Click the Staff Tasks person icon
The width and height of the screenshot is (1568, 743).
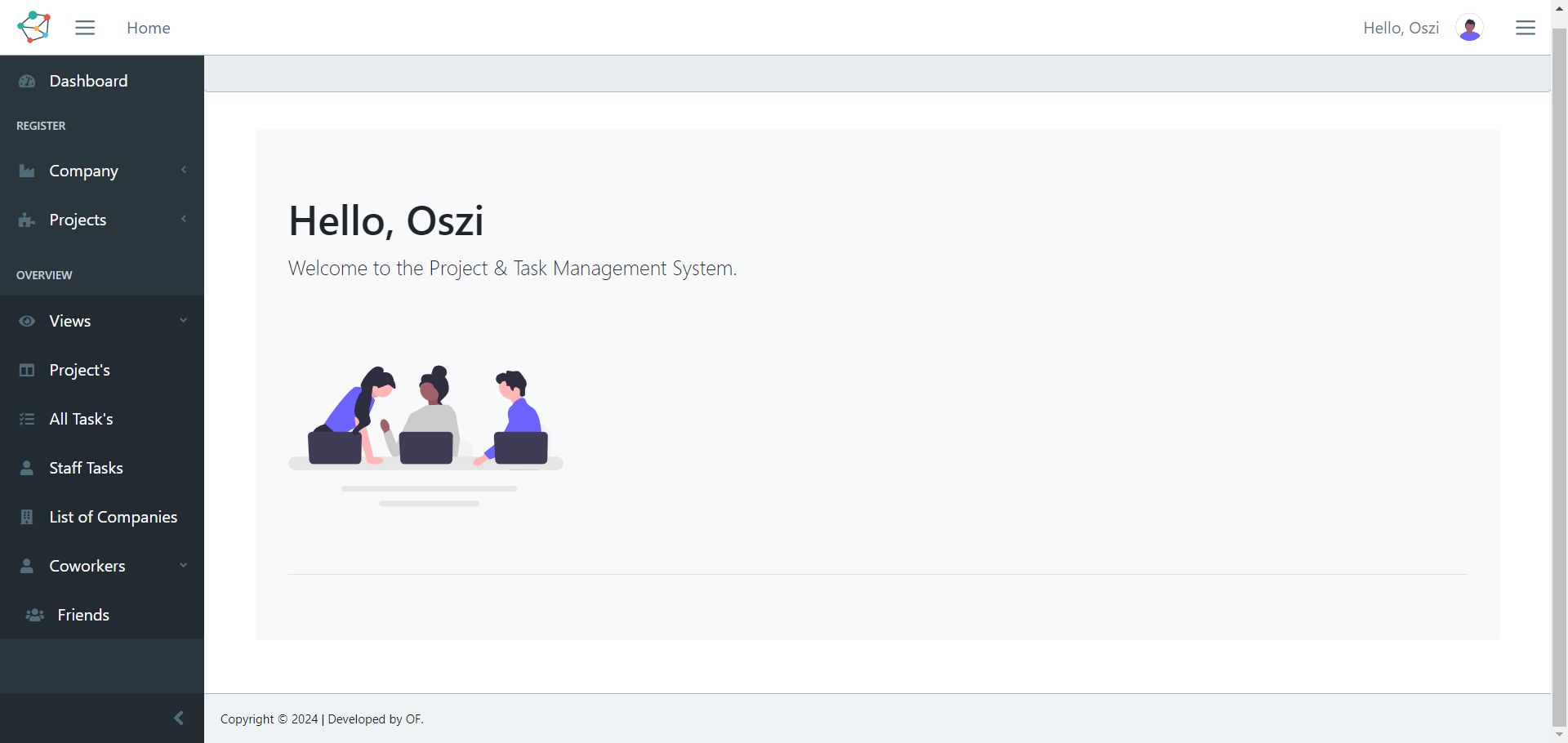point(27,468)
